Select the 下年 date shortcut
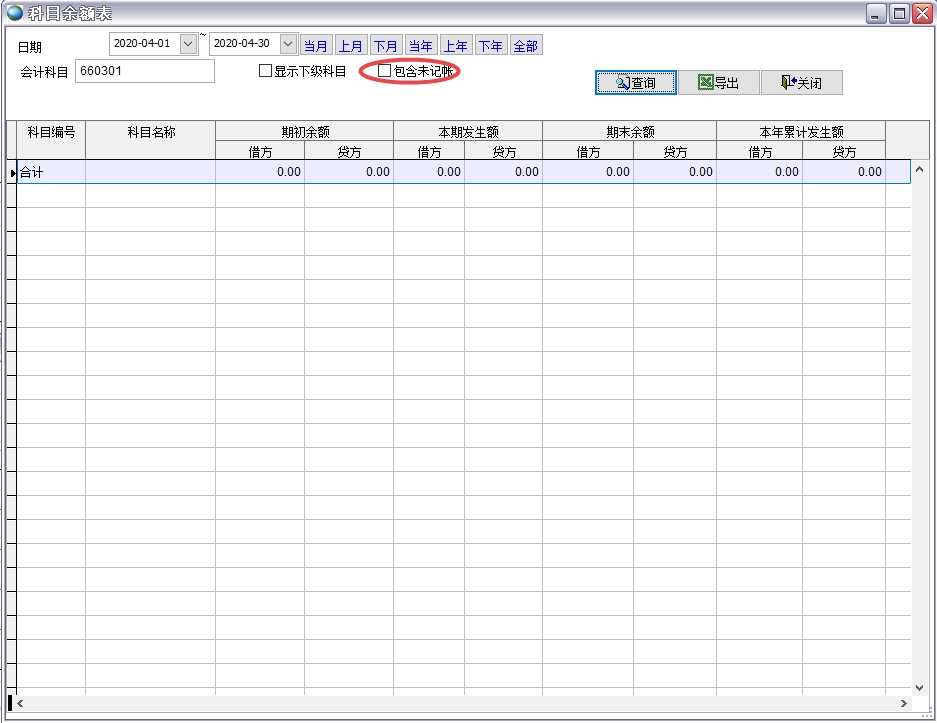The image size is (937, 723). [490, 46]
